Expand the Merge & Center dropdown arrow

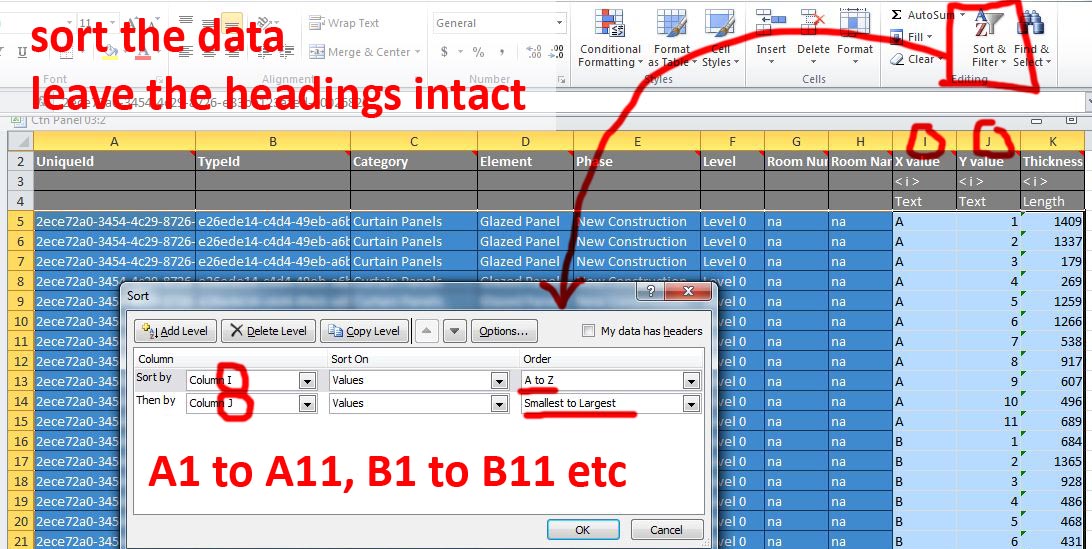pos(417,52)
